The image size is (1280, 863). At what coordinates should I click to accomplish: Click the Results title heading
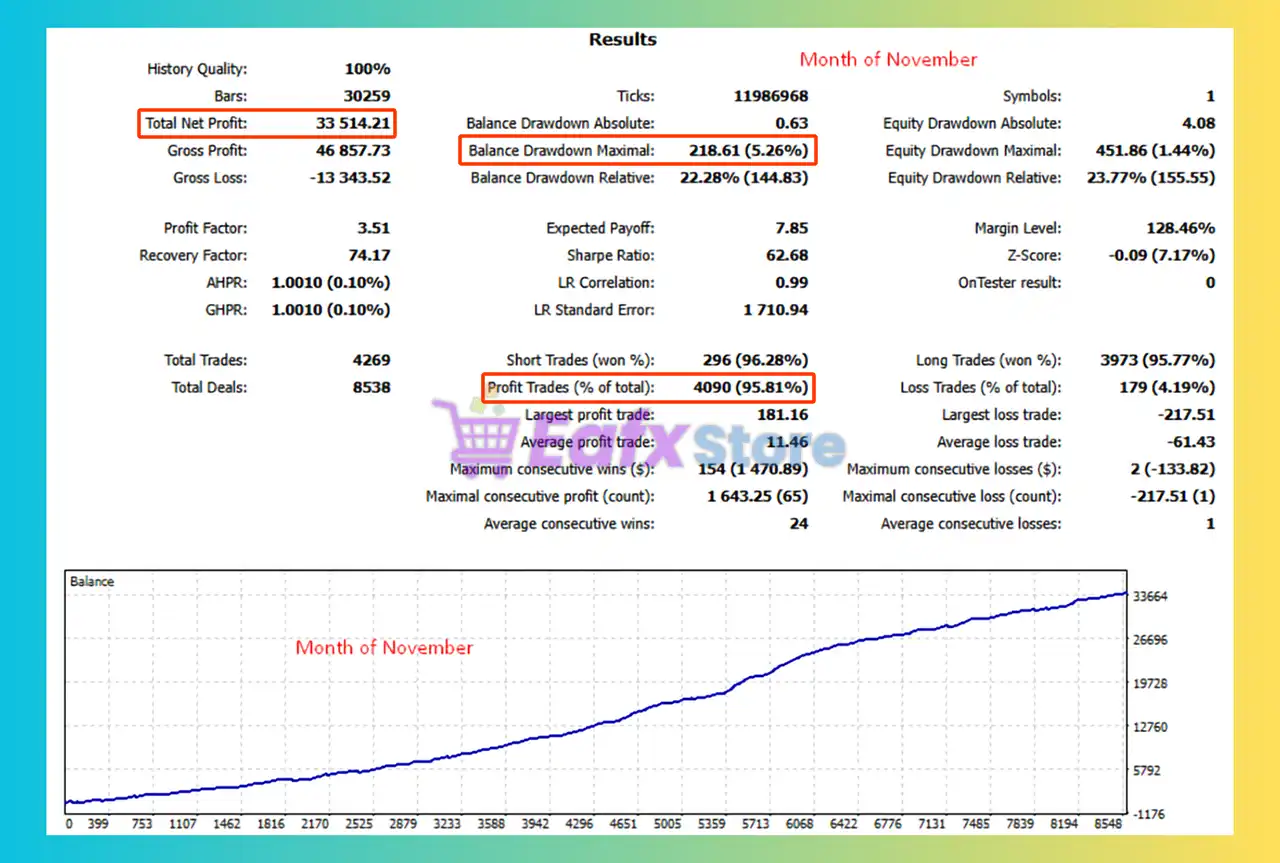pyautogui.click(x=622, y=39)
